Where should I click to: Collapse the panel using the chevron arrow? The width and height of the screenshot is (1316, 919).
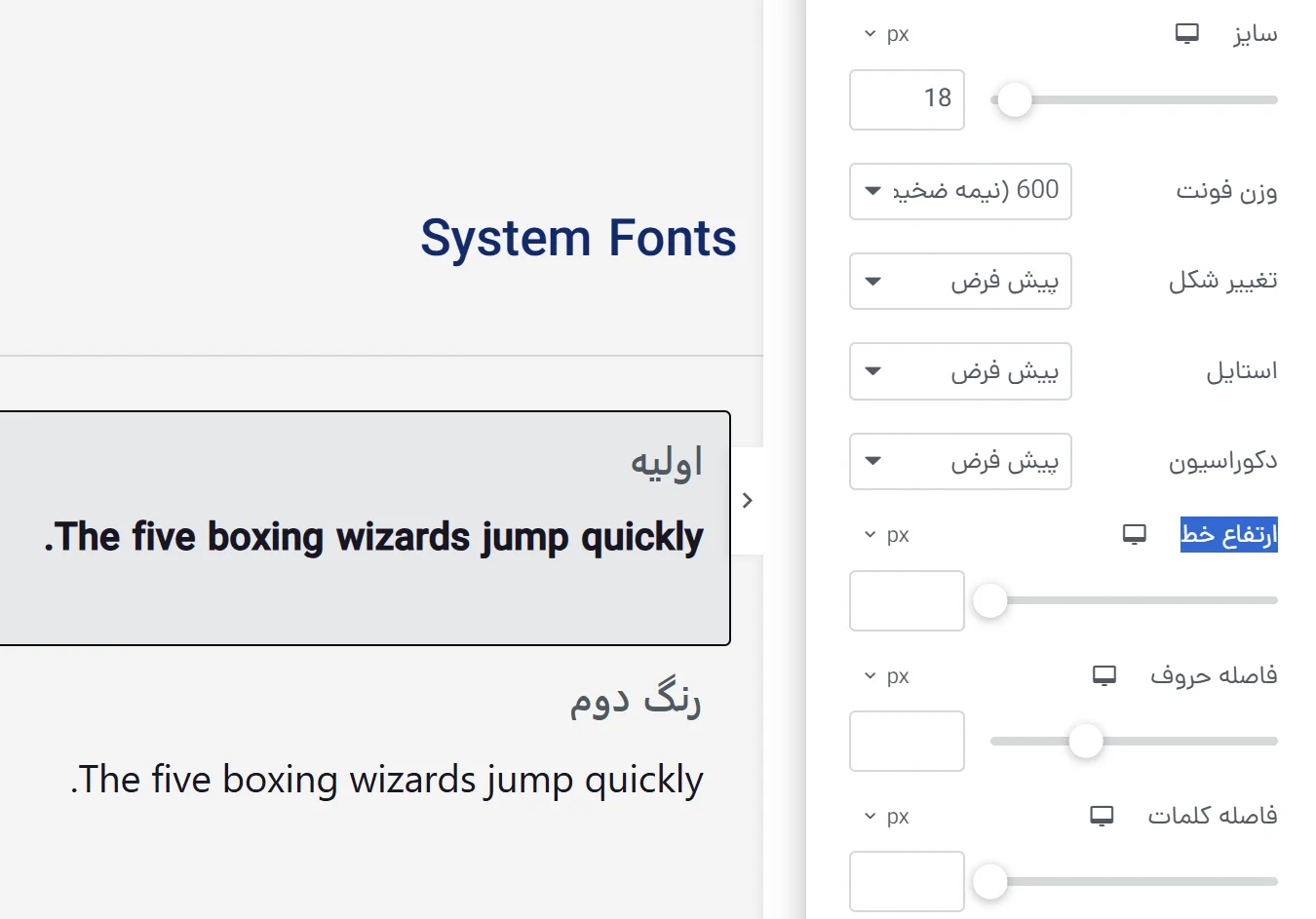[x=747, y=500]
